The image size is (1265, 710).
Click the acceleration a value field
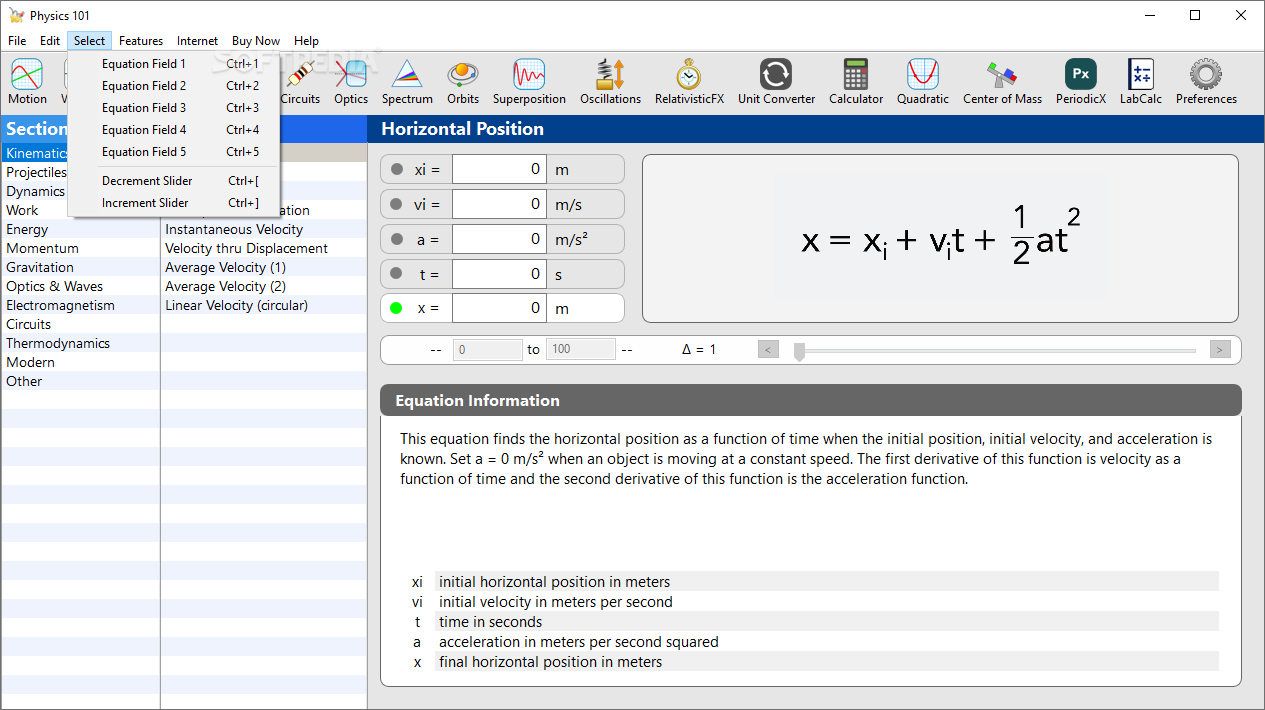[x=499, y=239]
